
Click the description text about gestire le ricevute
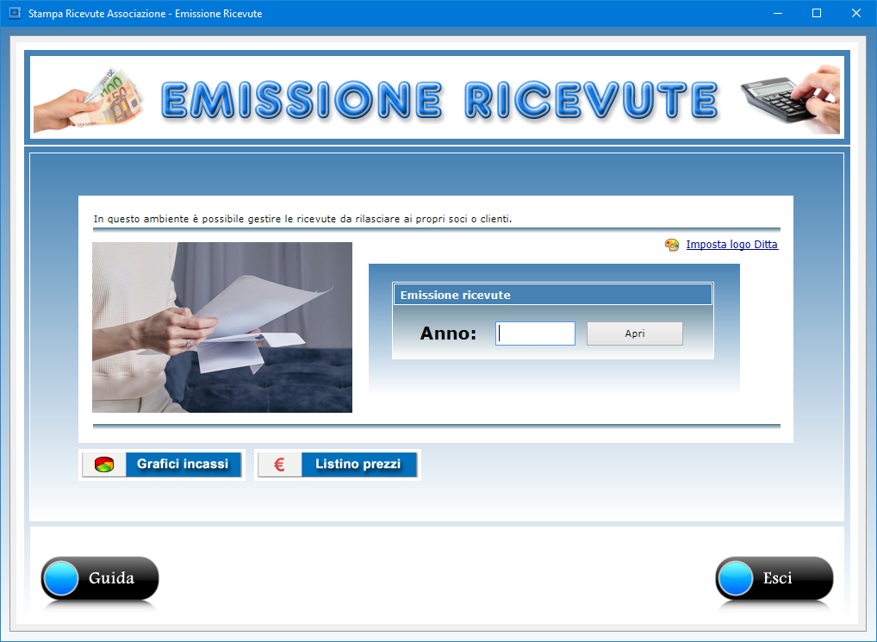coord(303,219)
